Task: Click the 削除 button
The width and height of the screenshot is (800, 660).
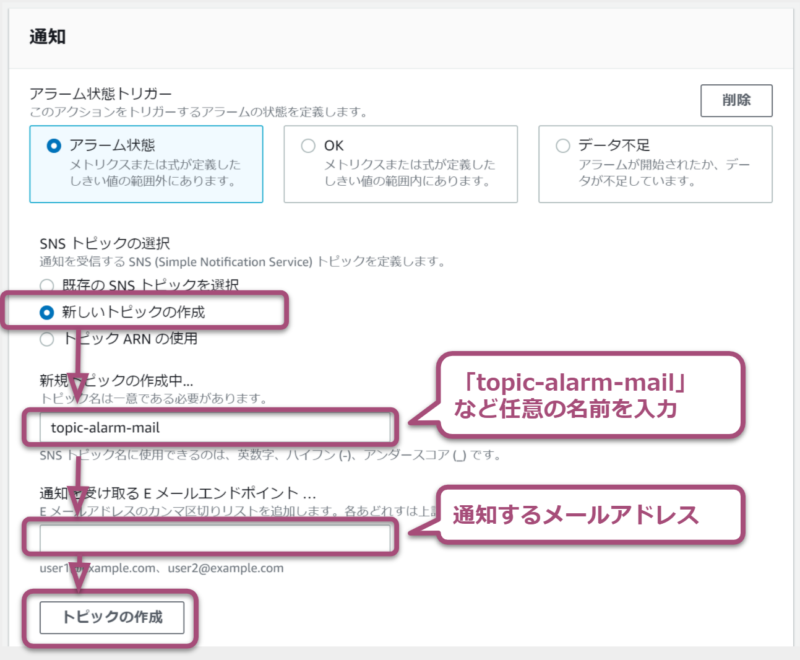Action: (x=736, y=100)
